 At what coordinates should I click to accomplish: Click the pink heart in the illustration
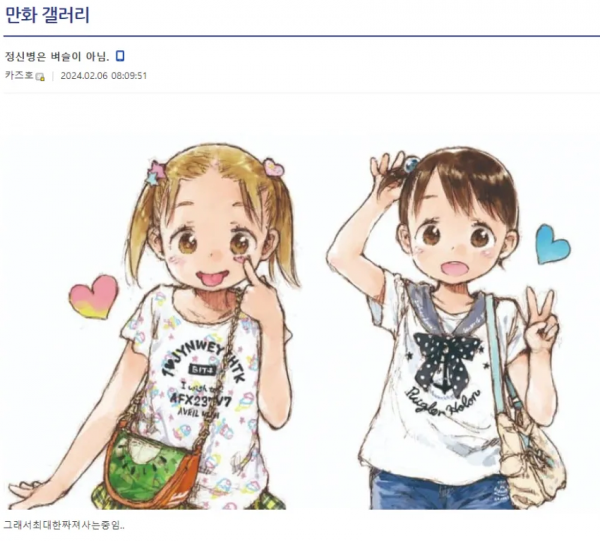(x=93, y=297)
